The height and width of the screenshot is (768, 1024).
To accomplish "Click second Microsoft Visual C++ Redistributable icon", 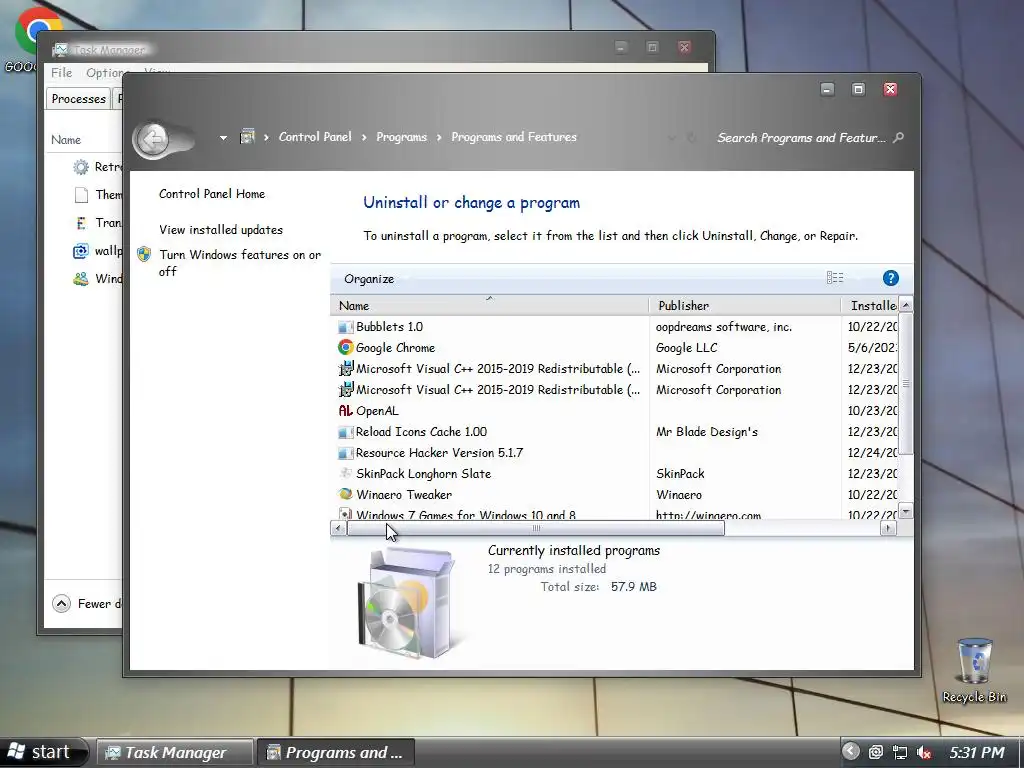I will (345, 389).
